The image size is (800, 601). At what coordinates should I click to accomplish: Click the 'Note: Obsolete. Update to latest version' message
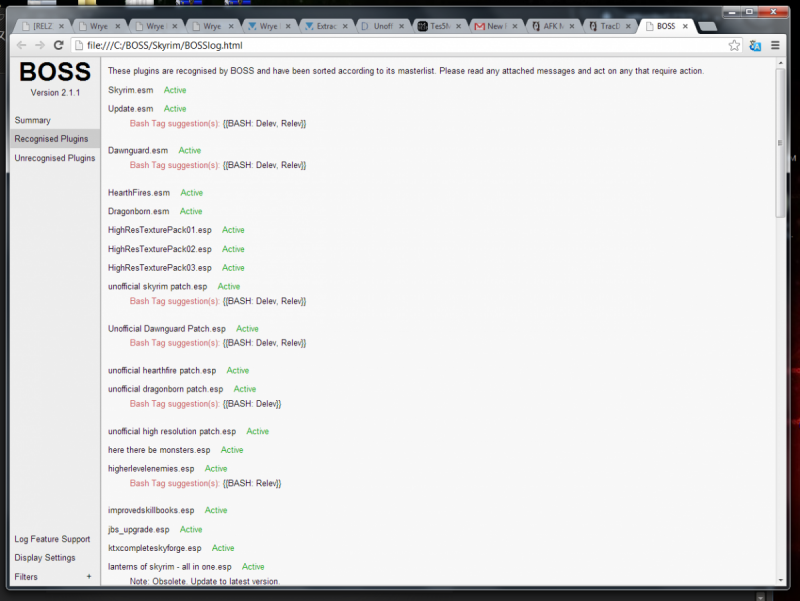(205, 581)
